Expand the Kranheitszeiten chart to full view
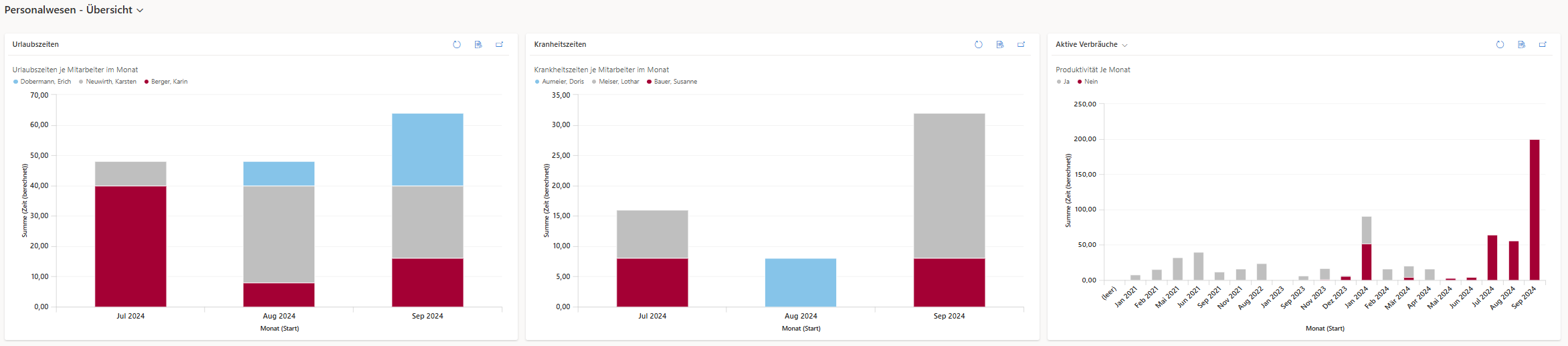Image resolution: width=1568 pixels, height=346 pixels. (x=1021, y=45)
